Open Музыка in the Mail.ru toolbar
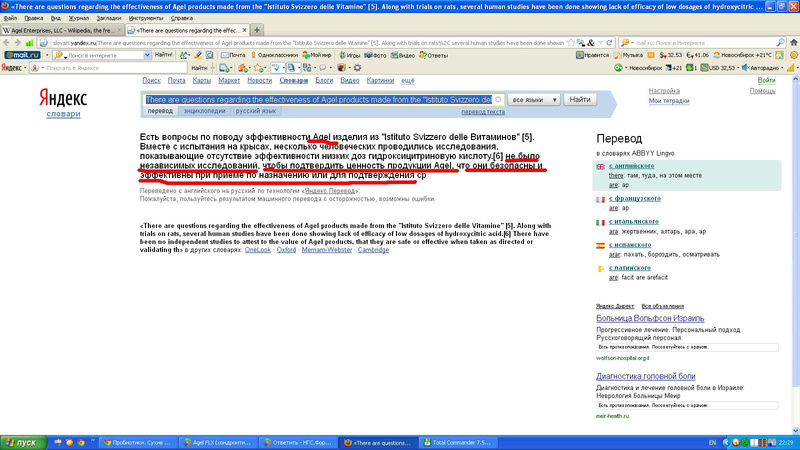 point(629,55)
